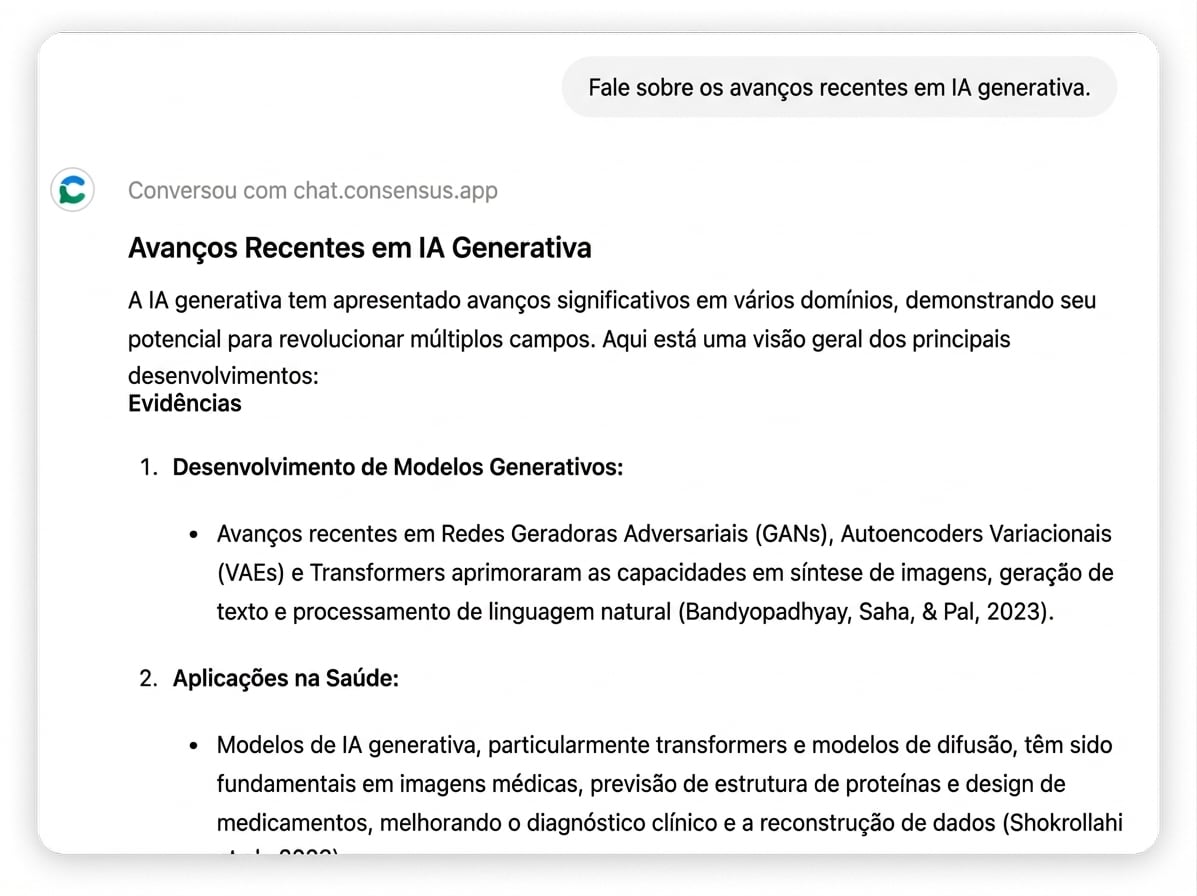The width and height of the screenshot is (1197, 896).
Task: Select the heading "Avanços Recentes em IA Generativa"
Action: tap(359, 248)
